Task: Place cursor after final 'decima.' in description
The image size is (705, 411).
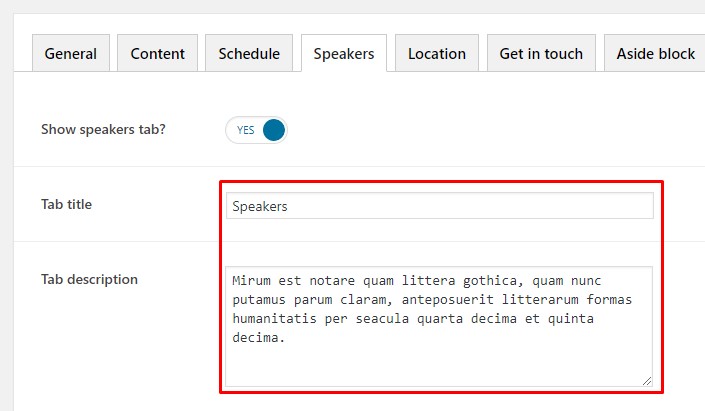Action: [x=288, y=338]
